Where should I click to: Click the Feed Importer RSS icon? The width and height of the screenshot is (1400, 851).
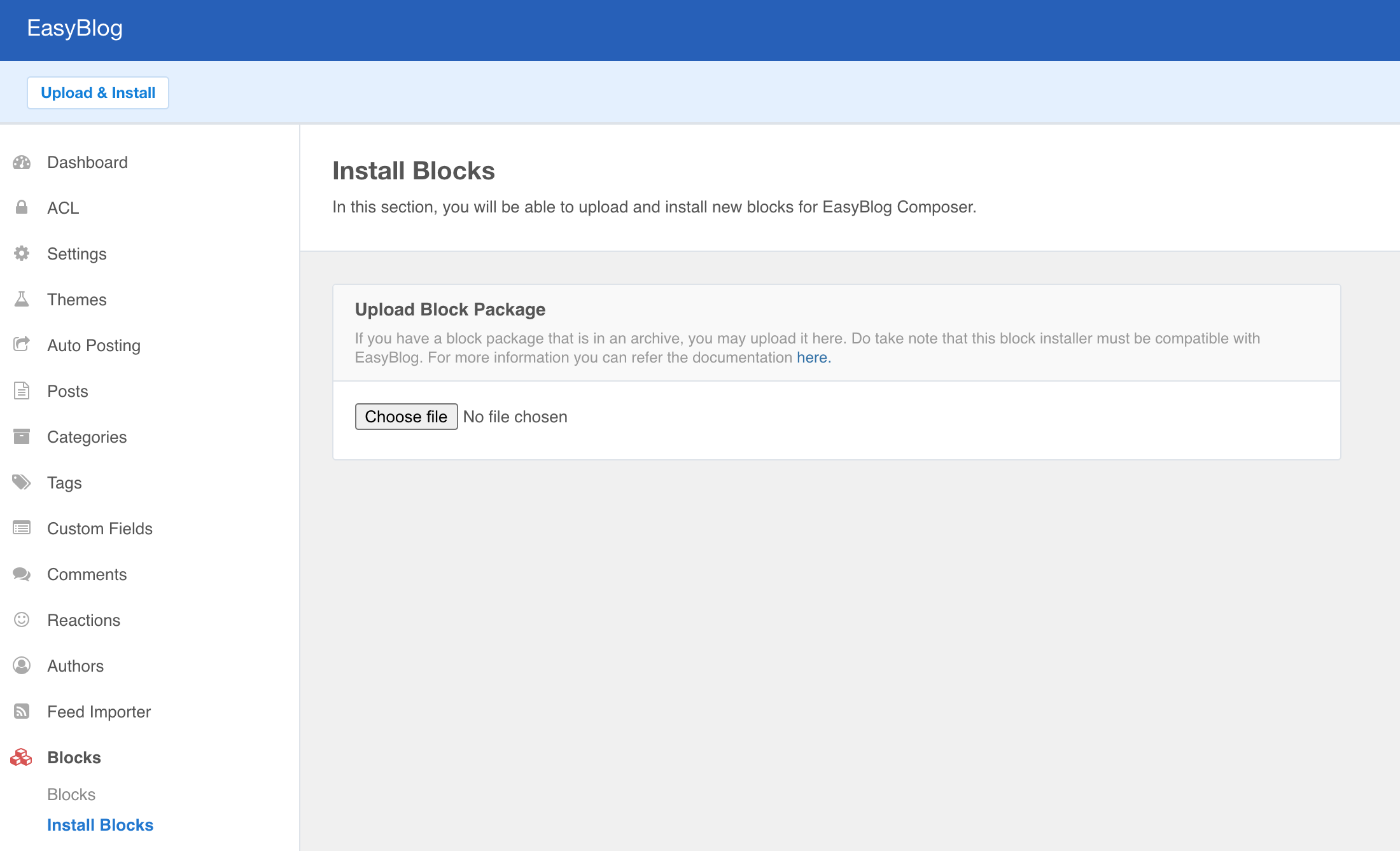22,711
